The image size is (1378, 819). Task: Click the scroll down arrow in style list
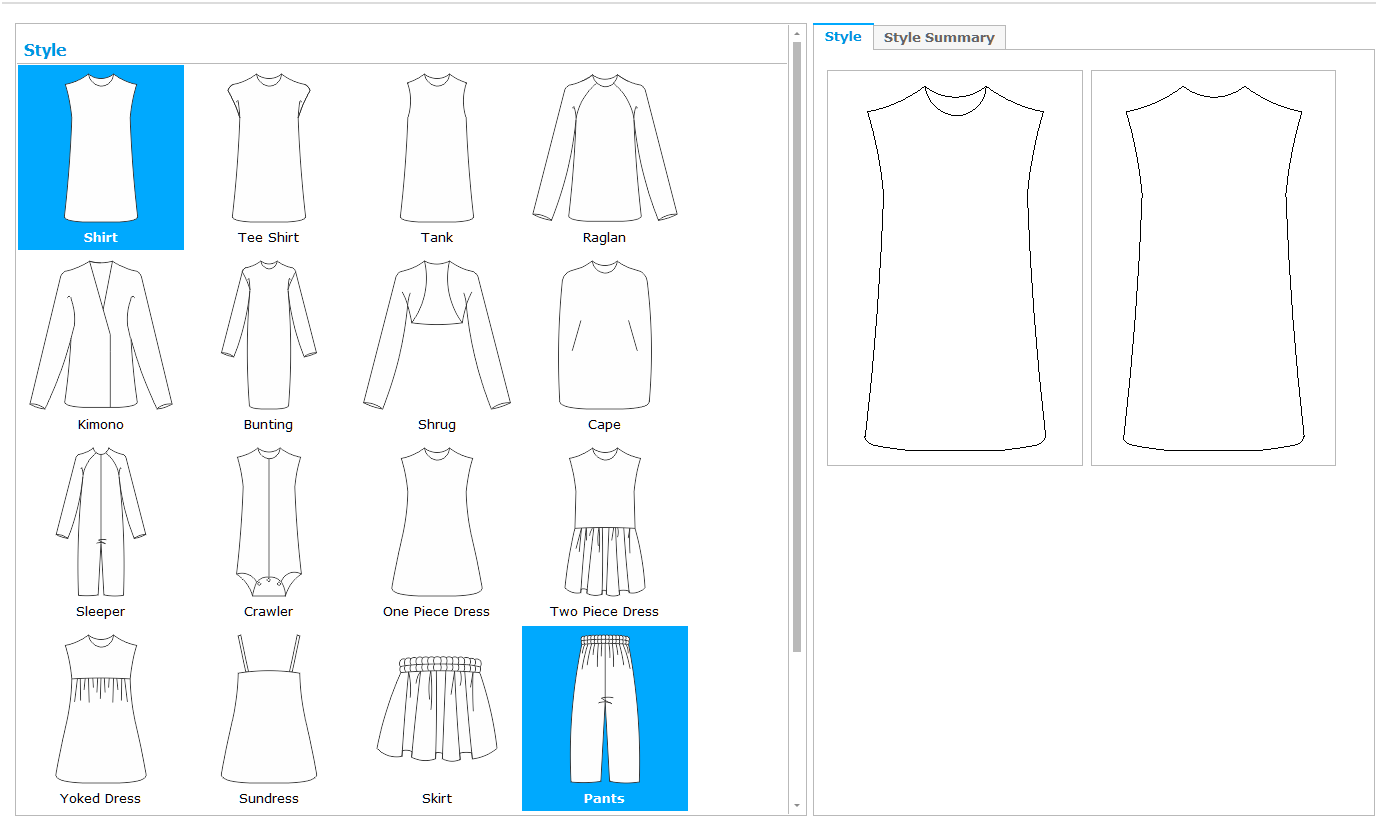(x=797, y=805)
